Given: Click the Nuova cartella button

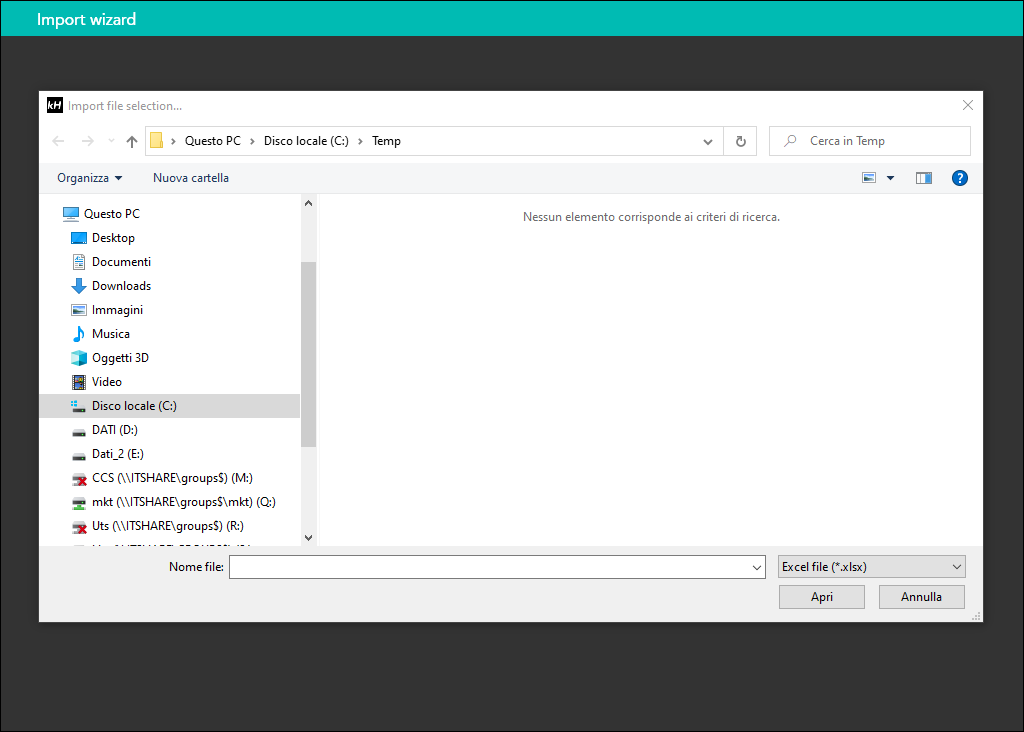Looking at the screenshot, I should [x=190, y=178].
